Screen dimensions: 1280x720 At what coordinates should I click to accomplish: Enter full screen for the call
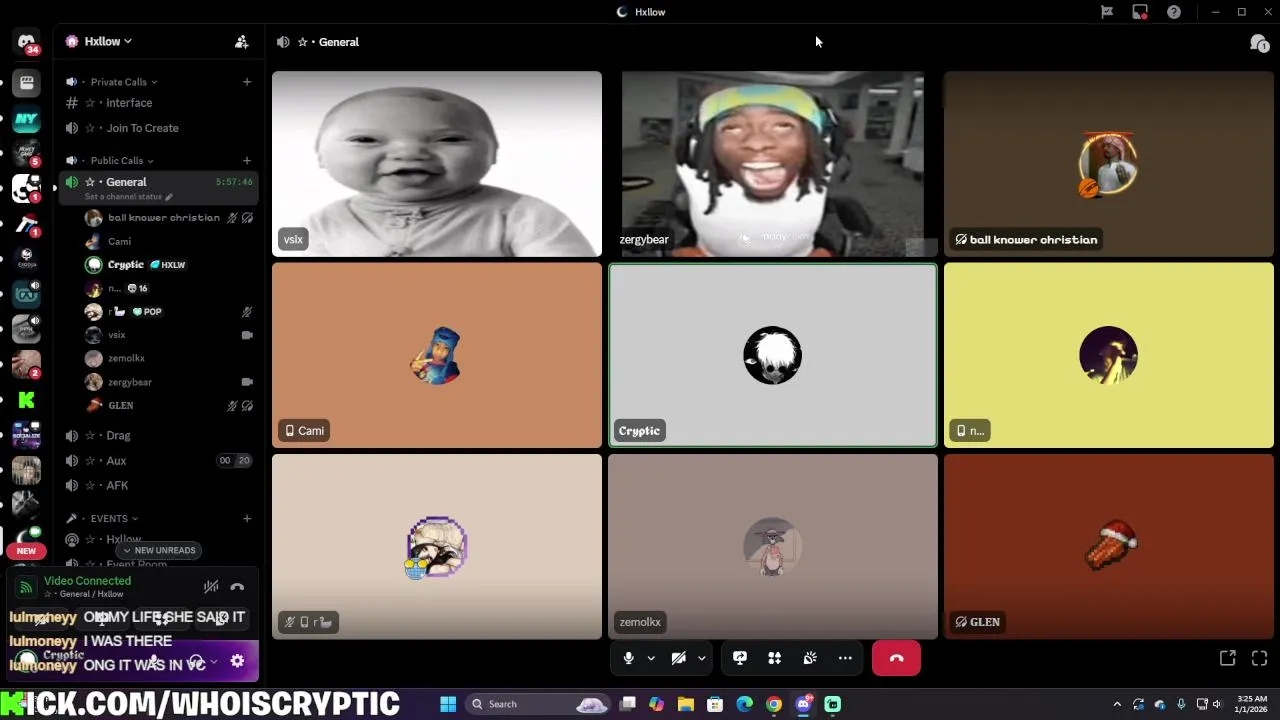click(x=1259, y=658)
